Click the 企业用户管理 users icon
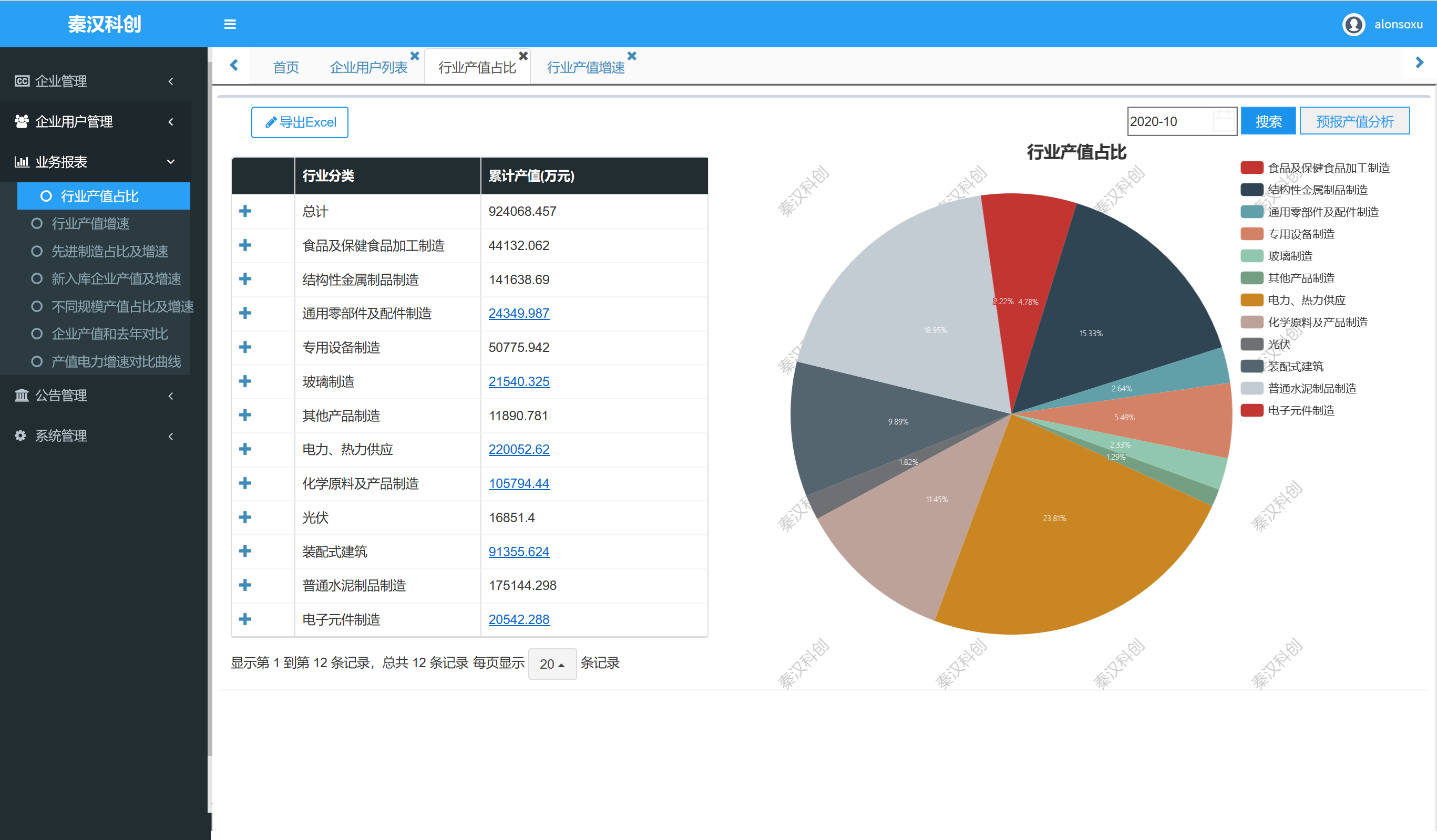Image resolution: width=1437 pixels, height=840 pixels. coord(22,121)
